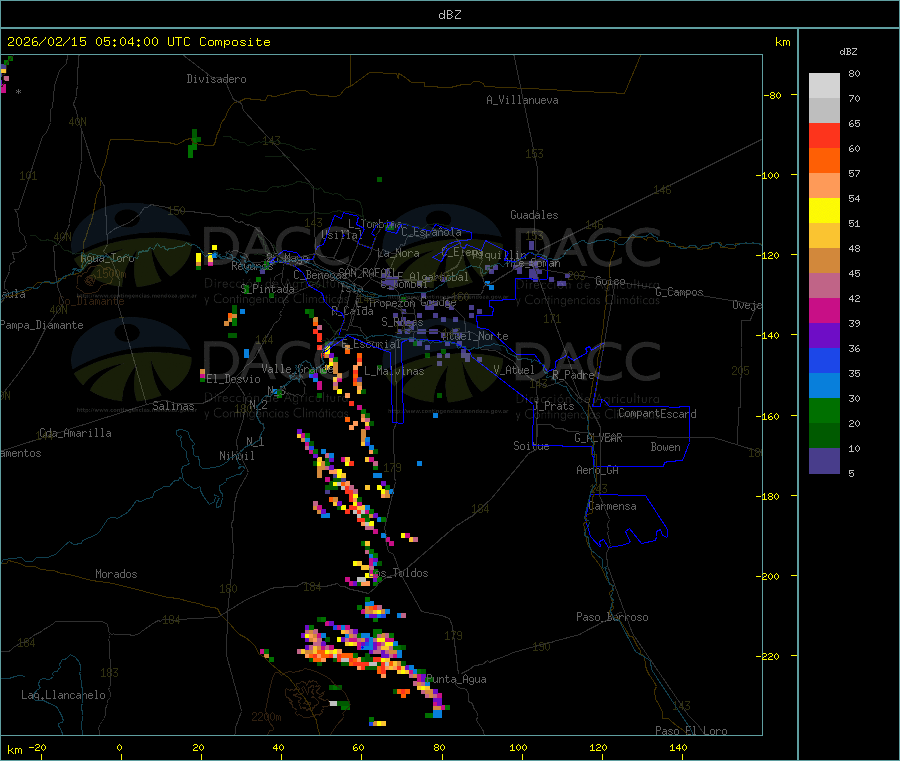Click the Nihuil place label
The width and height of the screenshot is (900, 761).
236,456
